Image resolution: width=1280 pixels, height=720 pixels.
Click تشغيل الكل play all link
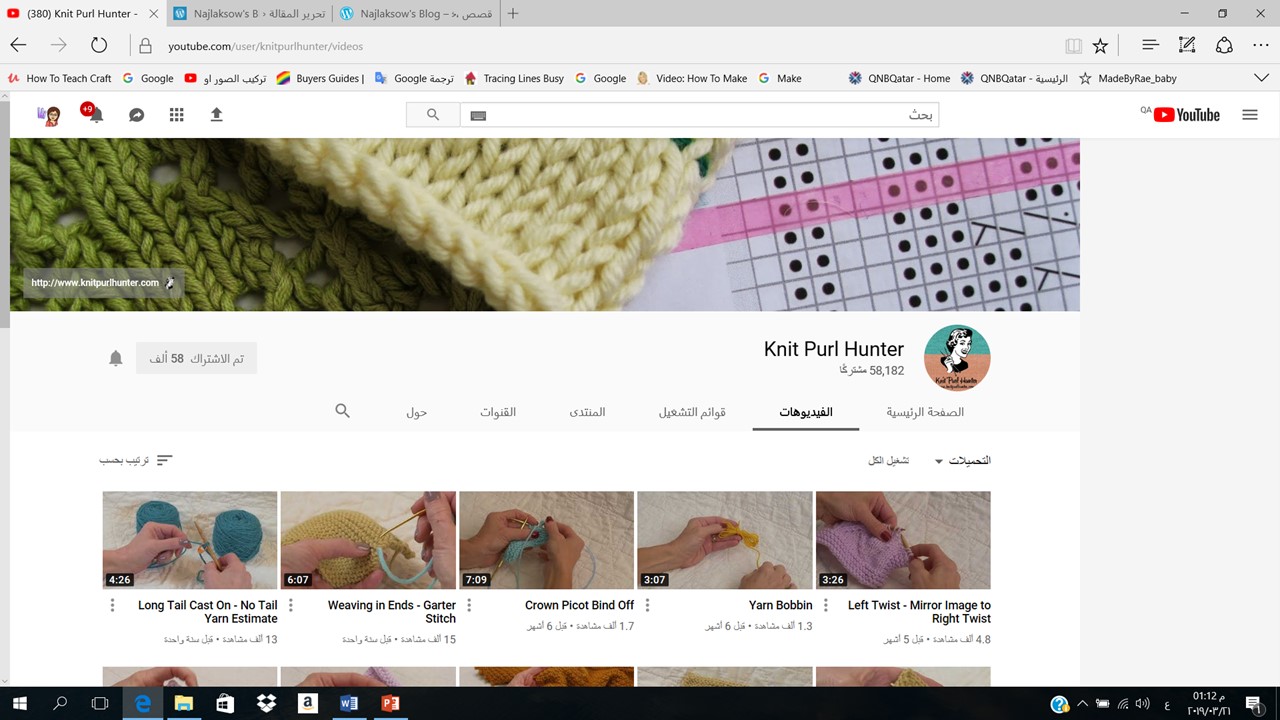click(x=888, y=461)
